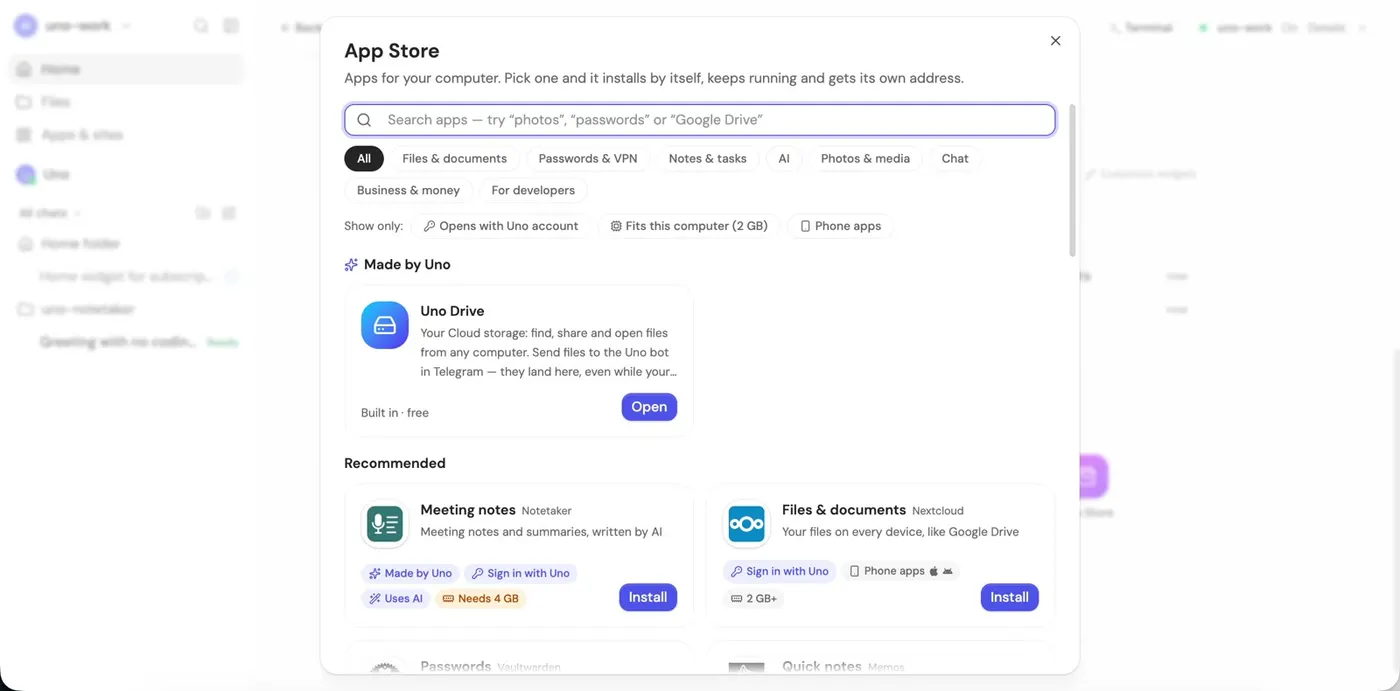This screenshot has width=1400, height=691.
Task: Click the Terminal button in background top bar
Action: coord(1142,28)
